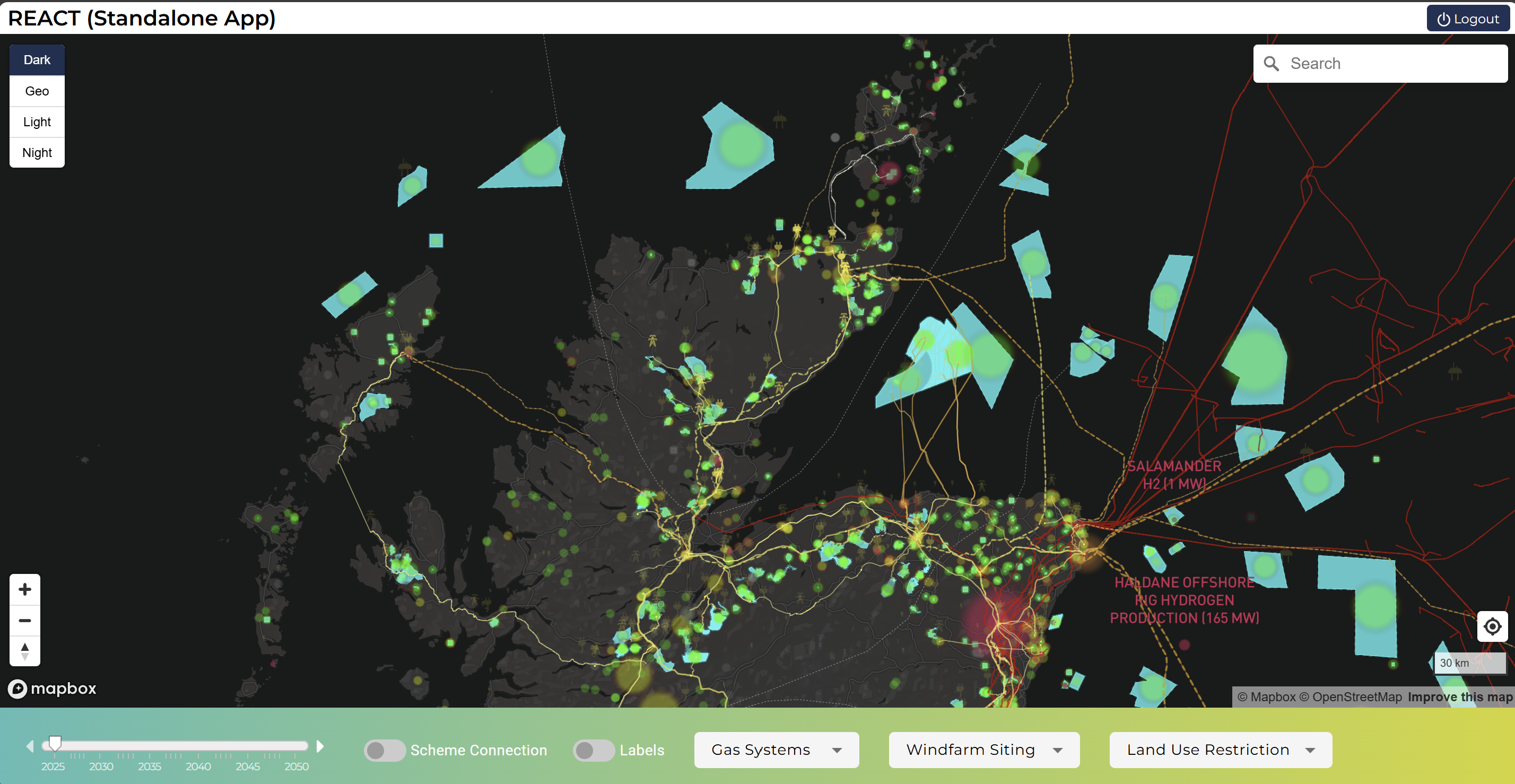1515x784 pixels.
Task: Step the timeline forward with right arrow
Action: (x=320, y=746)
